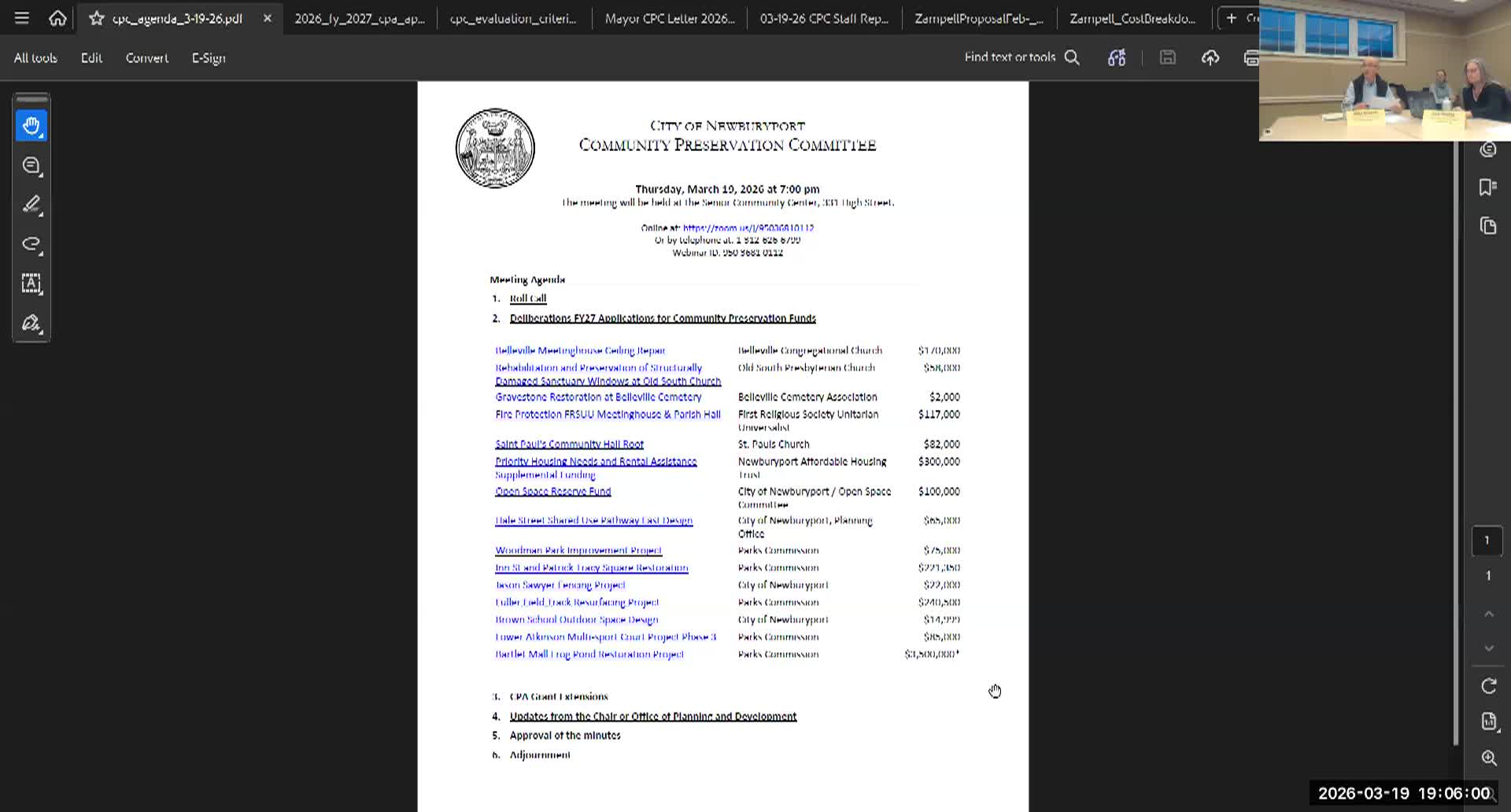The image size is (1511, 812).
Task: Toggle the Page thumbnails panel
Action: pos(1487,226)
